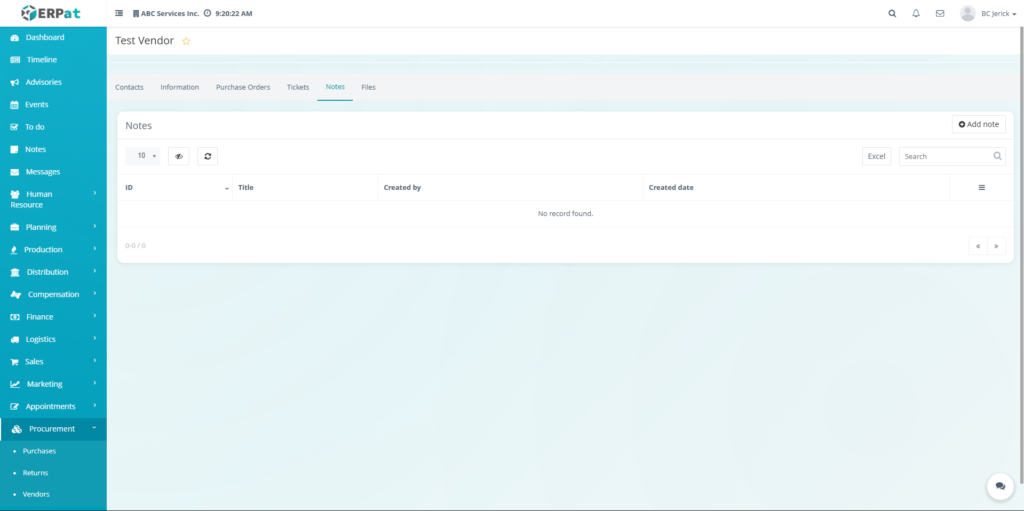Click the Add note button
Screen dimensions: 1024x511
(978, 124)
